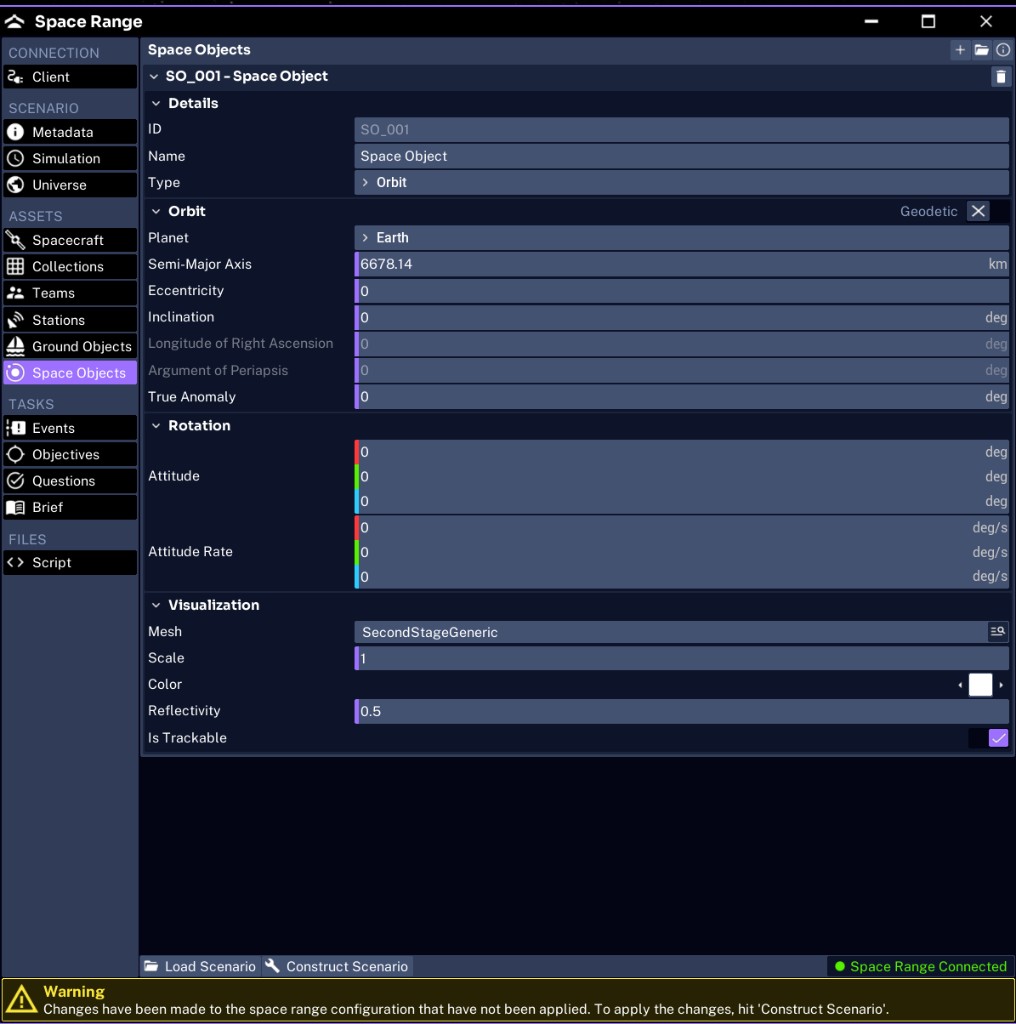1016x1024 pixels.
Task: Click the red-marked Attitude X field
Action: (x=682, y=452)
